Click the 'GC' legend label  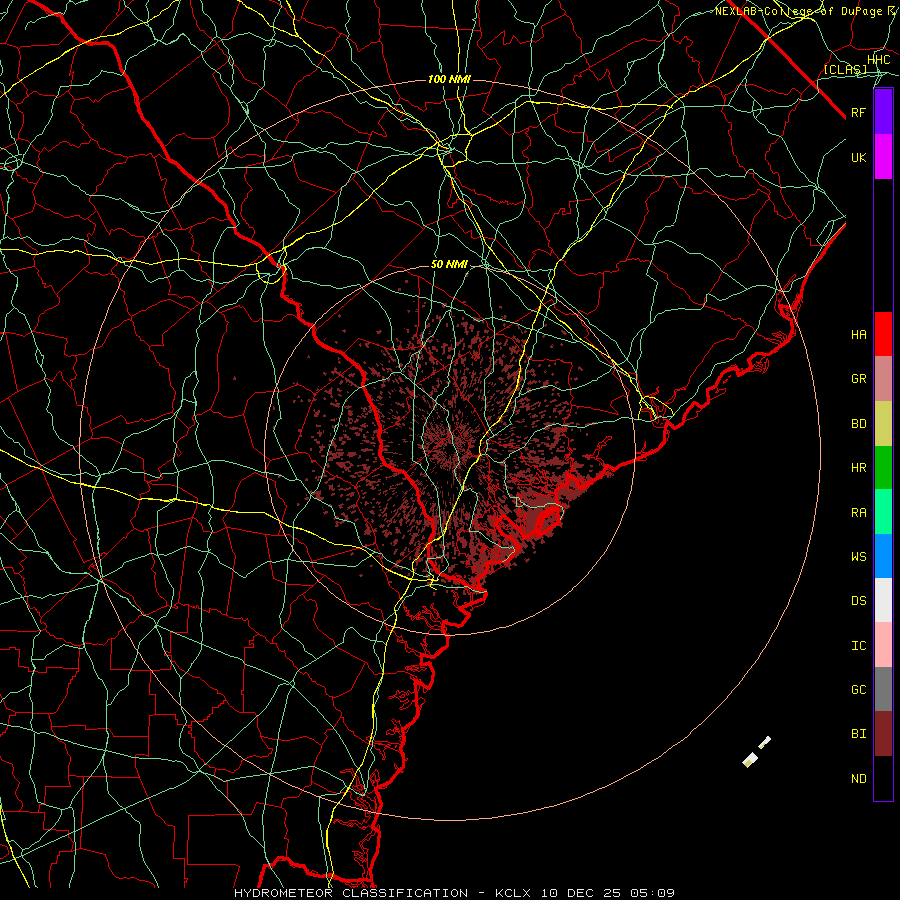click(x=858, y=690)
